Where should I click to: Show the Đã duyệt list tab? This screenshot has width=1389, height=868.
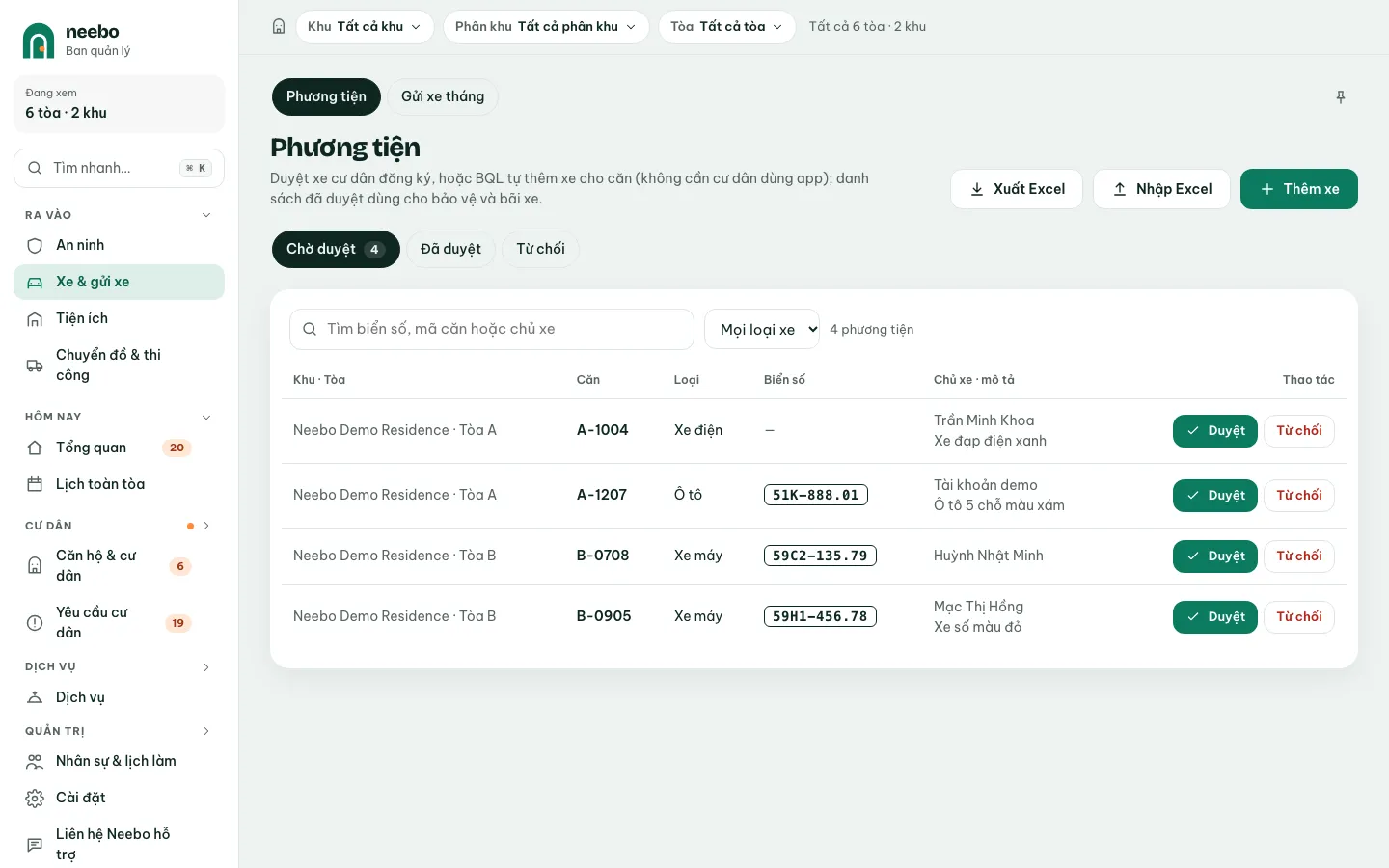(x=450, y=249)
